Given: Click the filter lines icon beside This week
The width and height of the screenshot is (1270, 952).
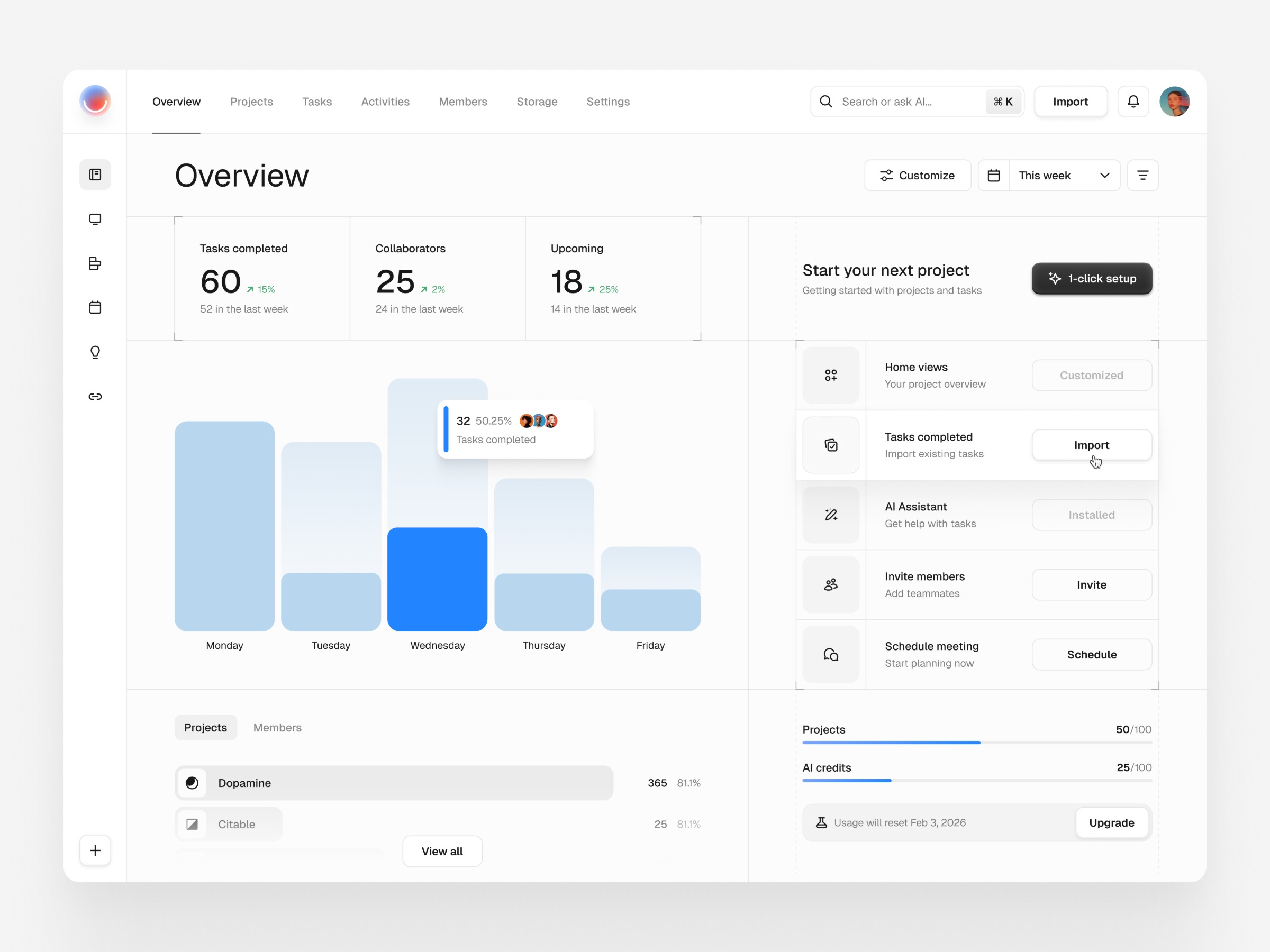Looking at the screenshot, I should [x=1142, y=176].
